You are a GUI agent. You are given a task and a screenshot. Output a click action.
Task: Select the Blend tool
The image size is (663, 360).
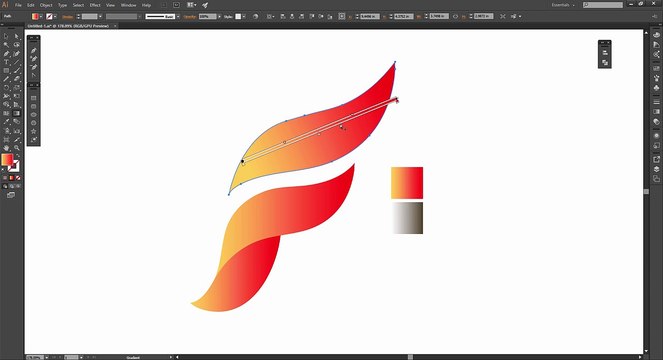coord(16,122)
